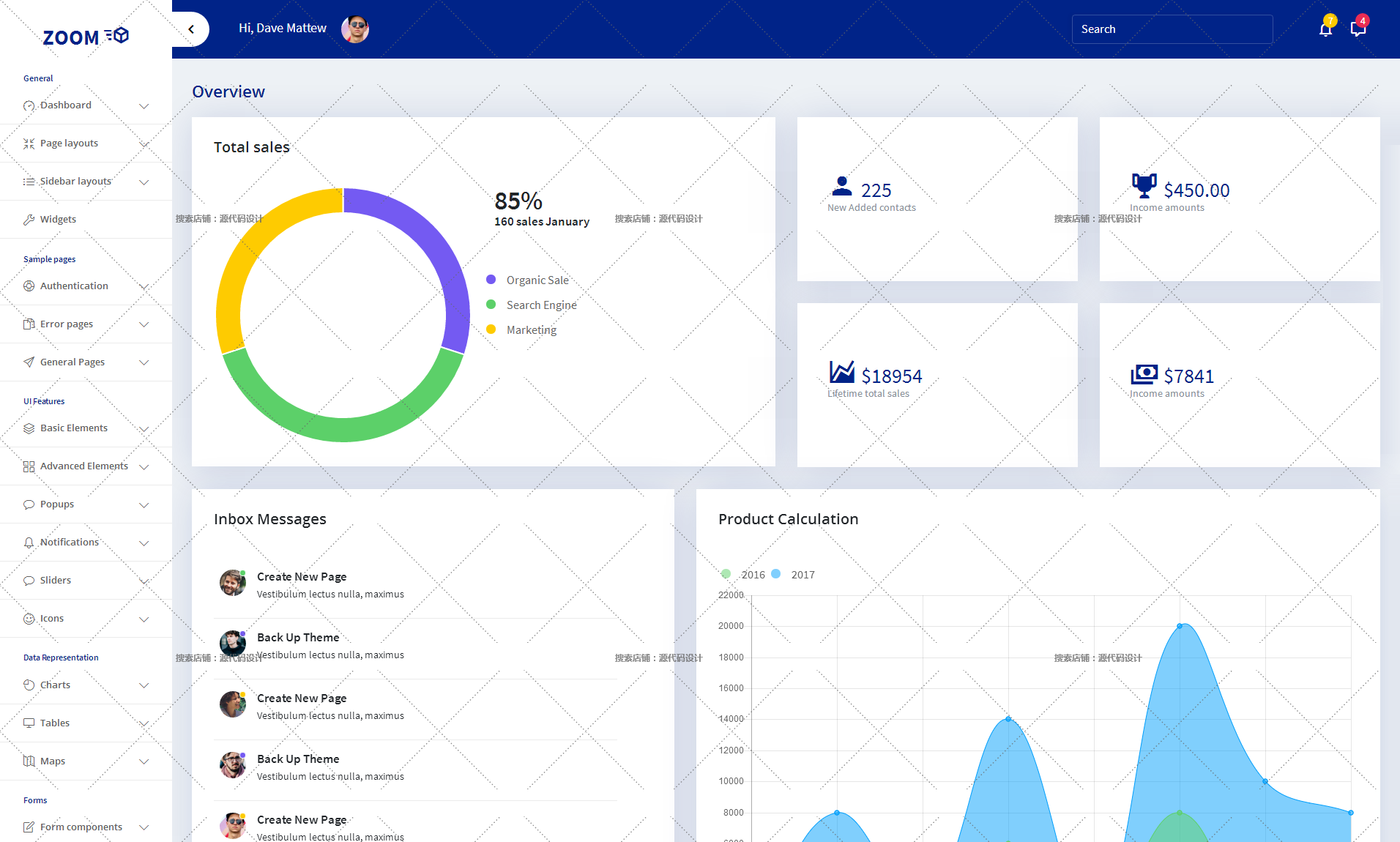Select Tables in the sidebar

tap(55, 723)
